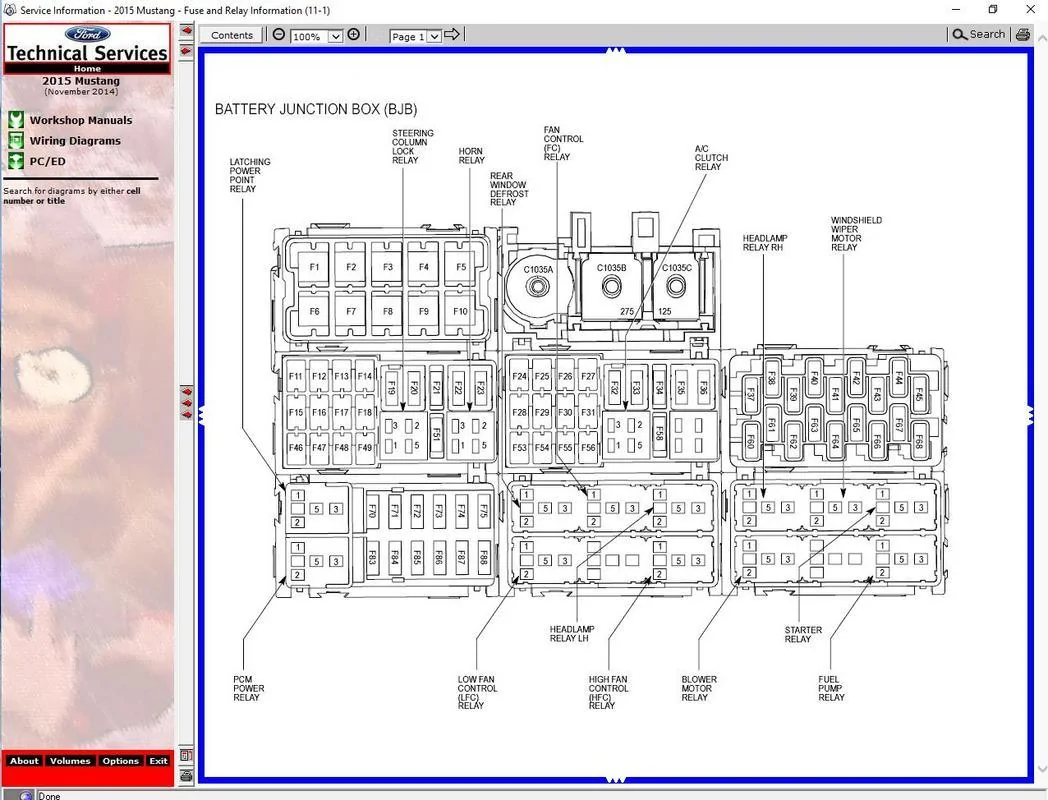Screen dimensions: 1048x800
Task: Click the 2015 Mustang heading text
Action: [81, 81]
